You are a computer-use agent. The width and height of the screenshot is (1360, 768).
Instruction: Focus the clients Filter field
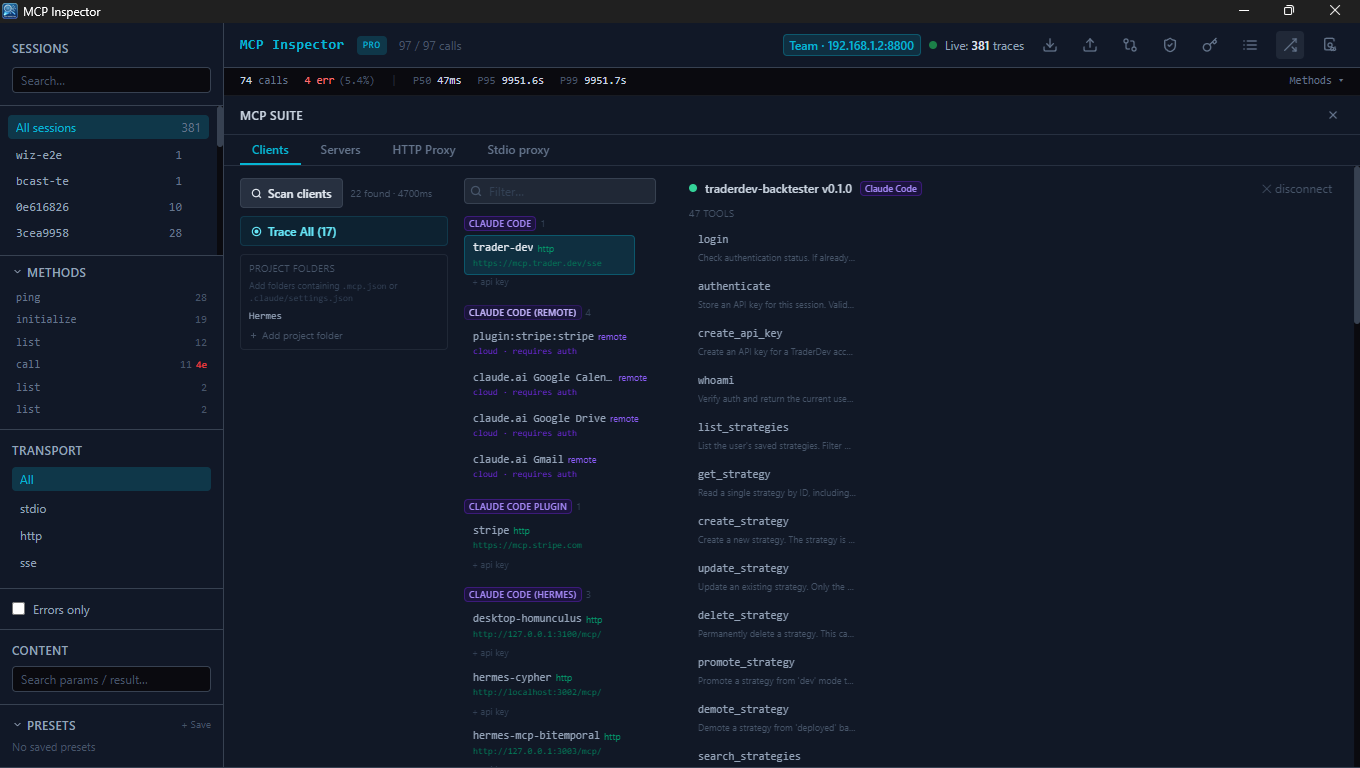pyautogui.click(x=560, y=191)
